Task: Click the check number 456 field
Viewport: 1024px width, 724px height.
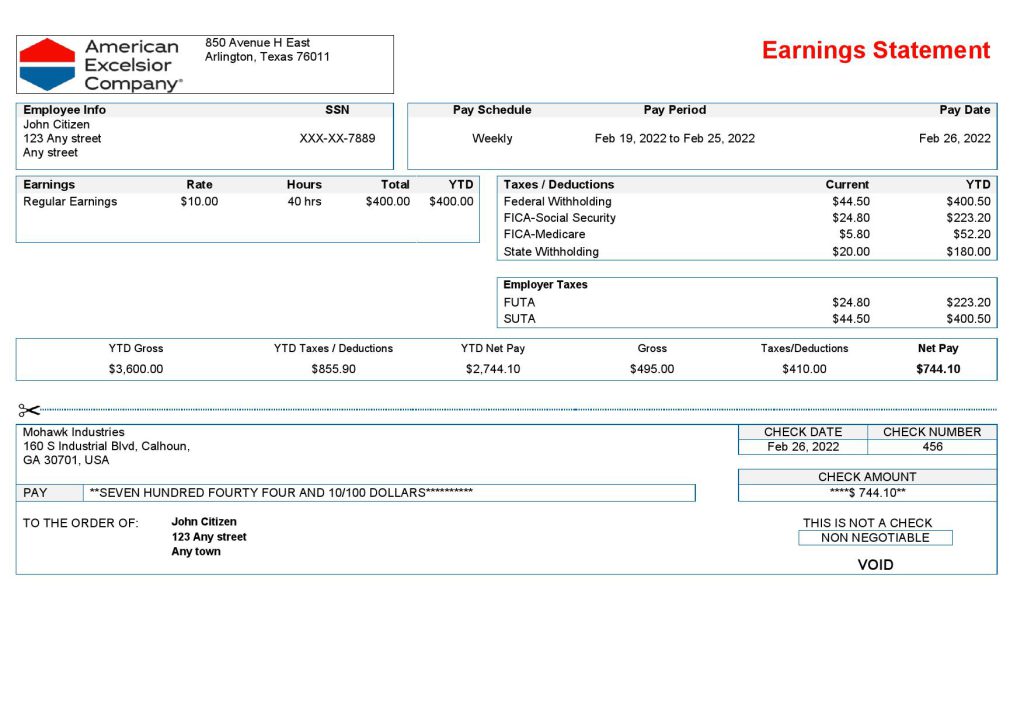Action: pyautogui.click(x=932, y=447)
